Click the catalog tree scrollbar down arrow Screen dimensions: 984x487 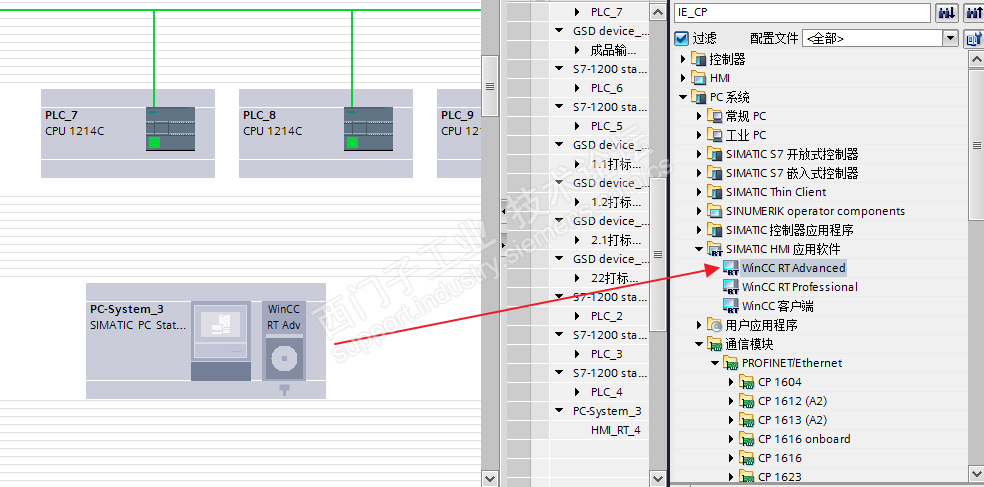976,472
